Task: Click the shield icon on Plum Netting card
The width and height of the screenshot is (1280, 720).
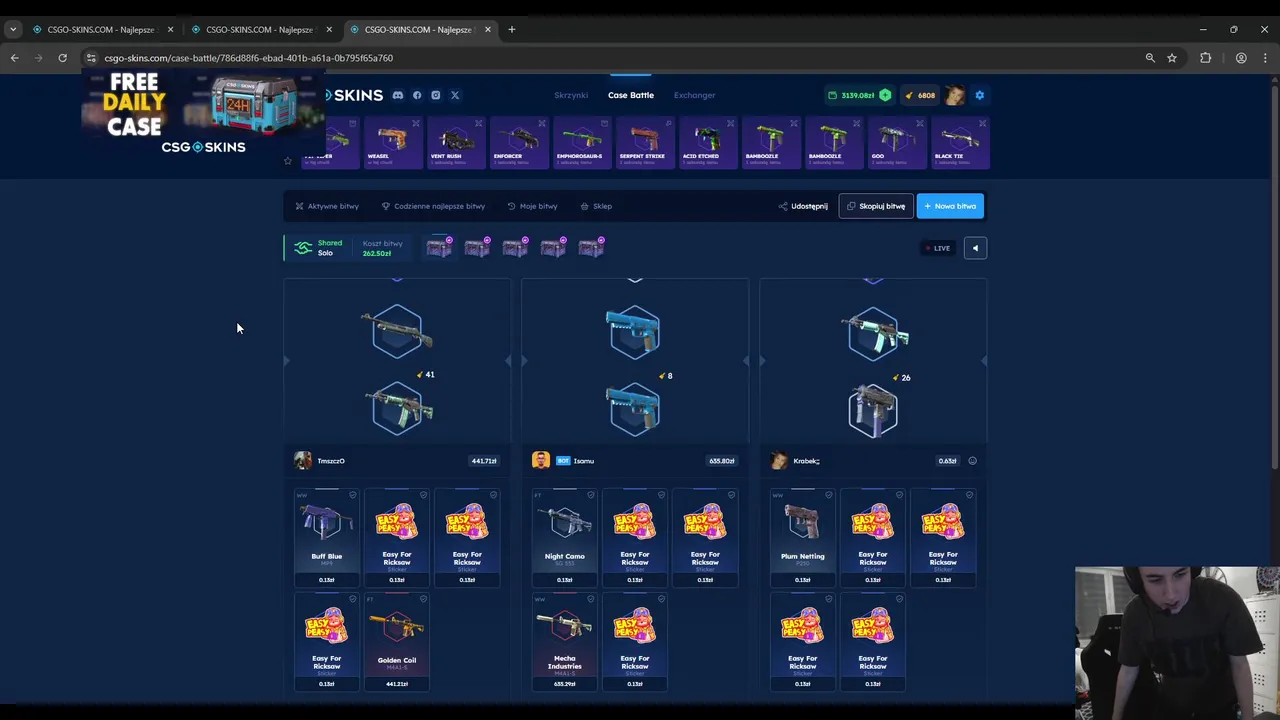Action: click(829, 495)
